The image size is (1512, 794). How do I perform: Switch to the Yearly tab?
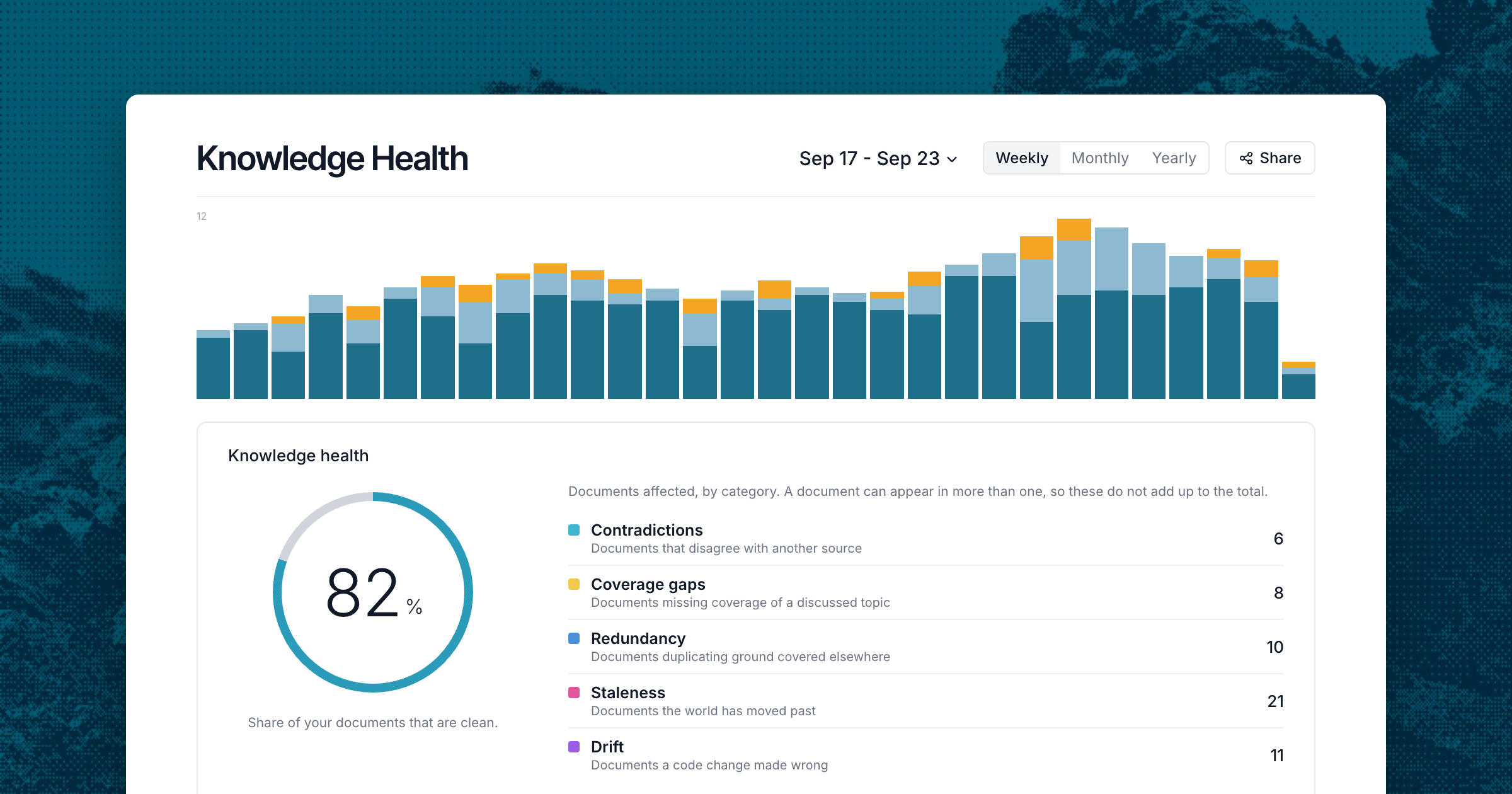click(1174, 158)
